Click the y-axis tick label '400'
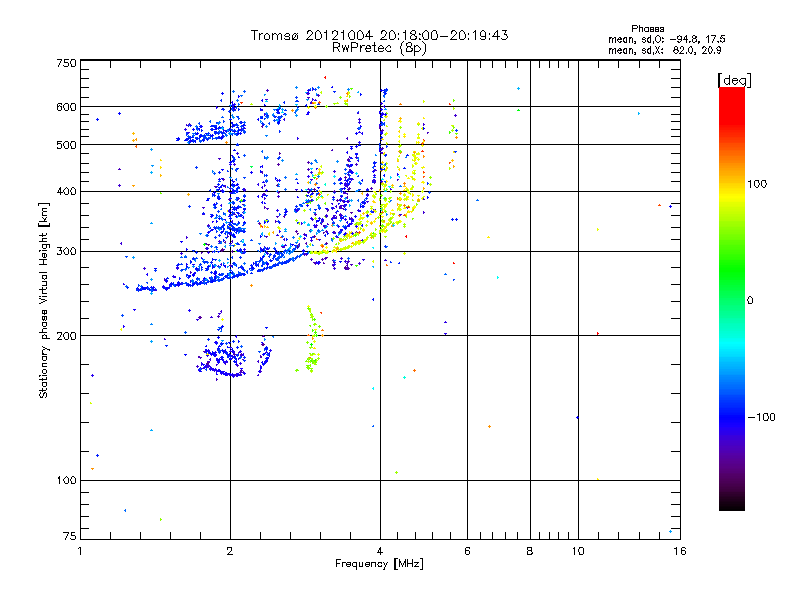 coord(66,191)
